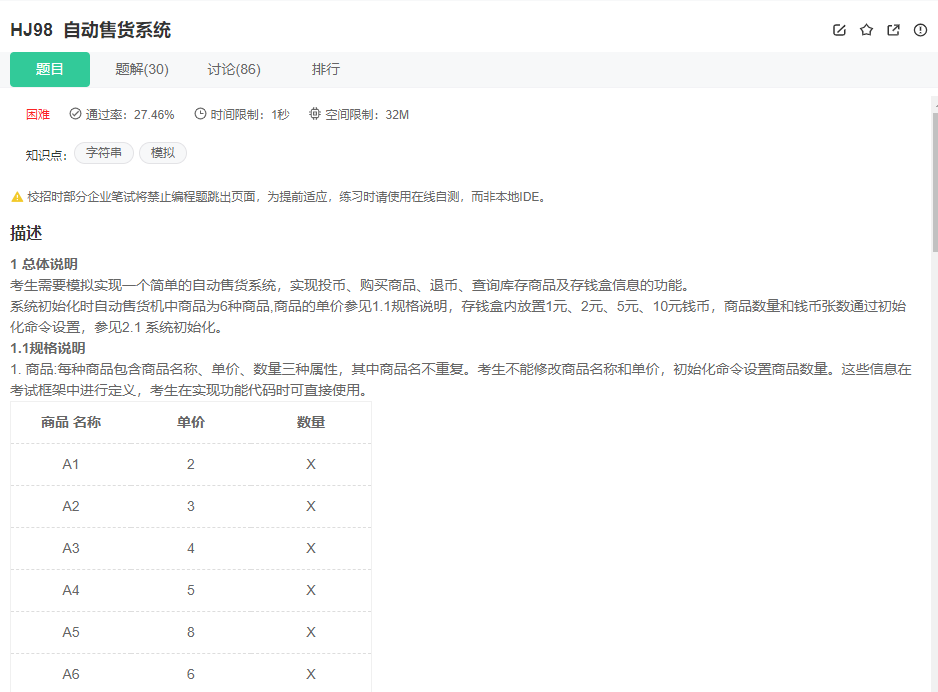The height and width of the screenshot is (692, 938).
Task: Click the clock icon beside 时间限制
Action: click(x=201, y=114)
